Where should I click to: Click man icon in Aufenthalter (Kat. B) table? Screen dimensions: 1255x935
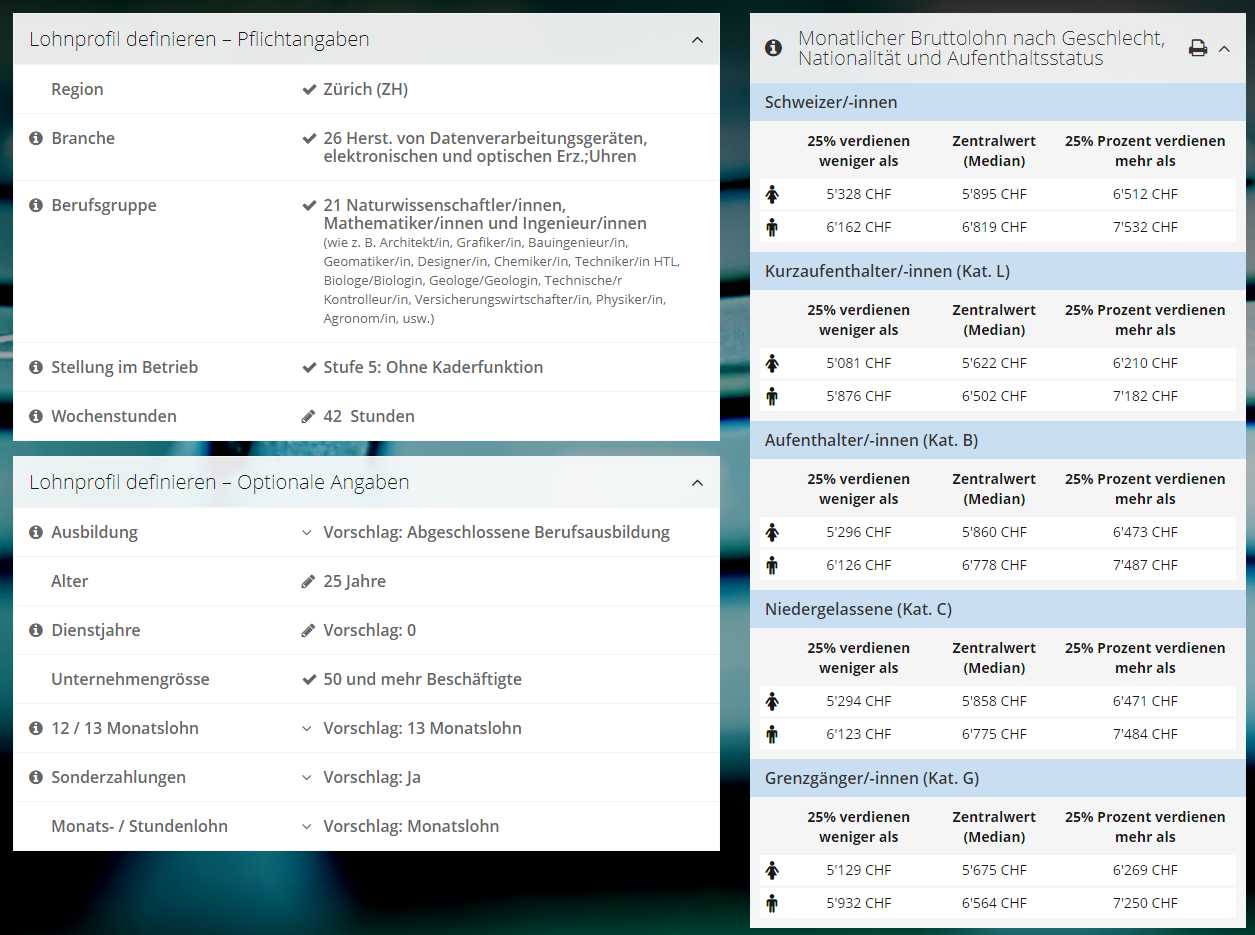coord(771,565)
